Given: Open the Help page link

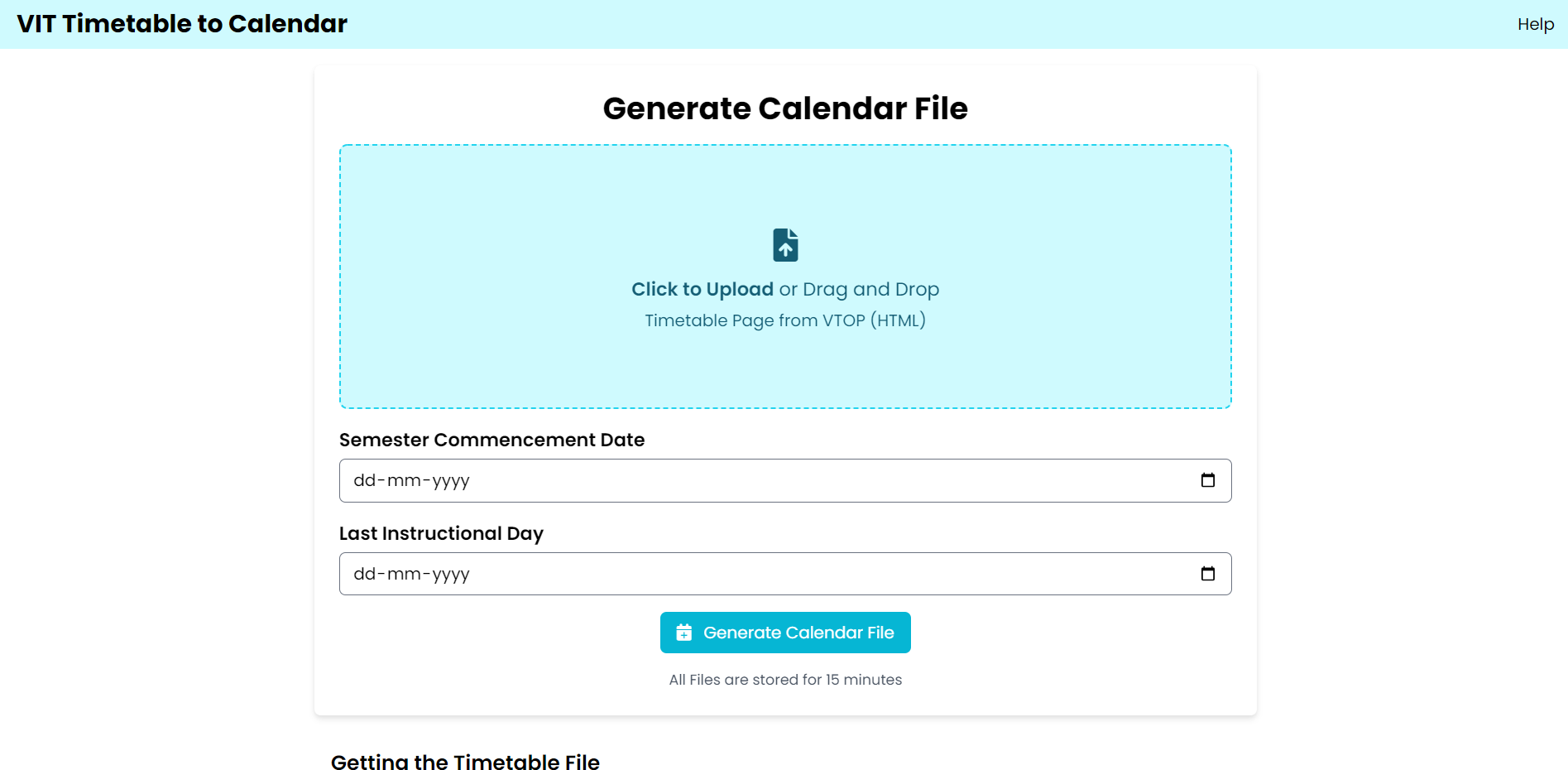Looking at the screenshot, I should [1535, 25].
